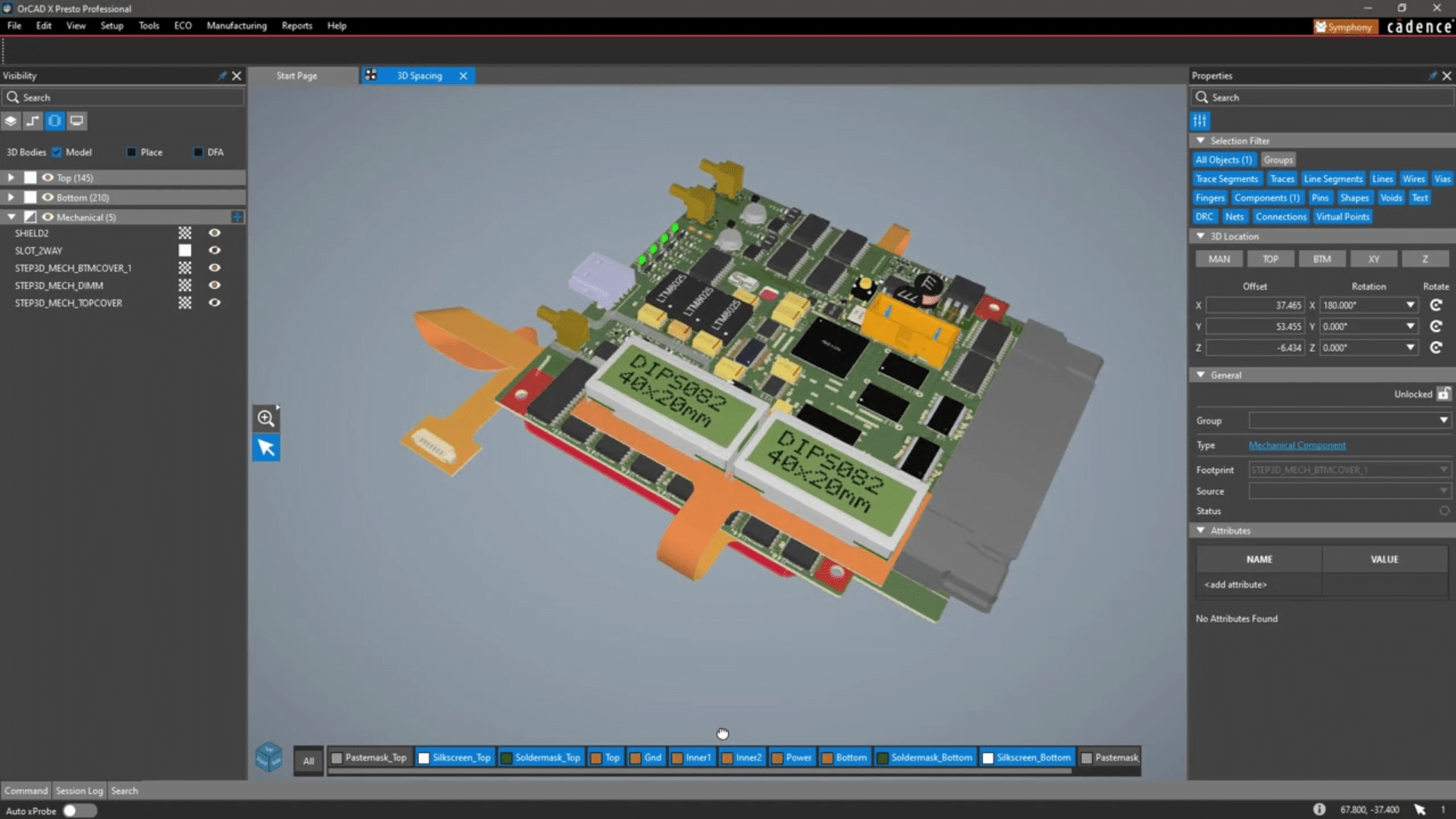The image size is (1456, 819).
Task: Pin the Visibility panel
Action: point(221,75)
